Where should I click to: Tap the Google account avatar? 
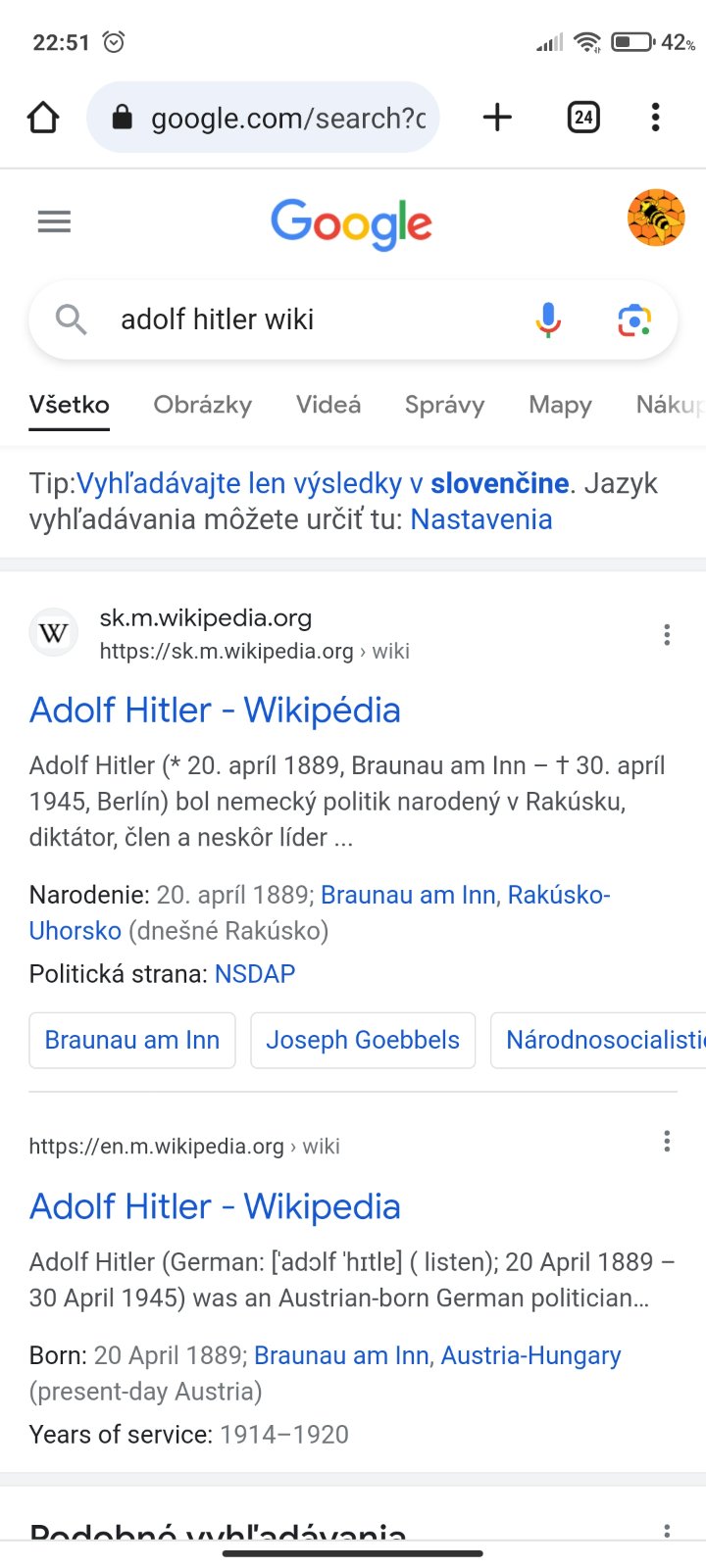coord(655,218)
